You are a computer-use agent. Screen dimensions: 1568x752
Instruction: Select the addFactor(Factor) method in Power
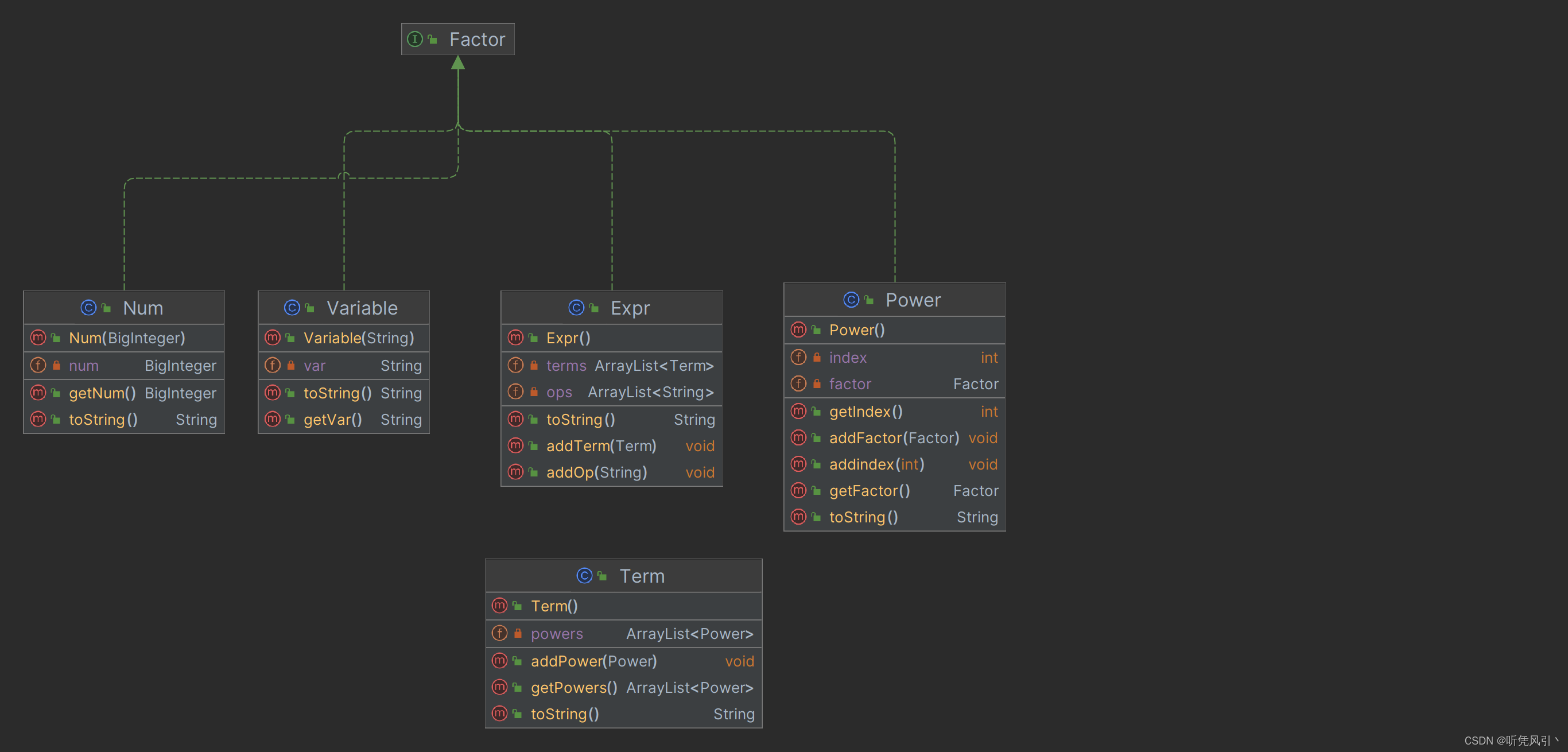(895, 439)
